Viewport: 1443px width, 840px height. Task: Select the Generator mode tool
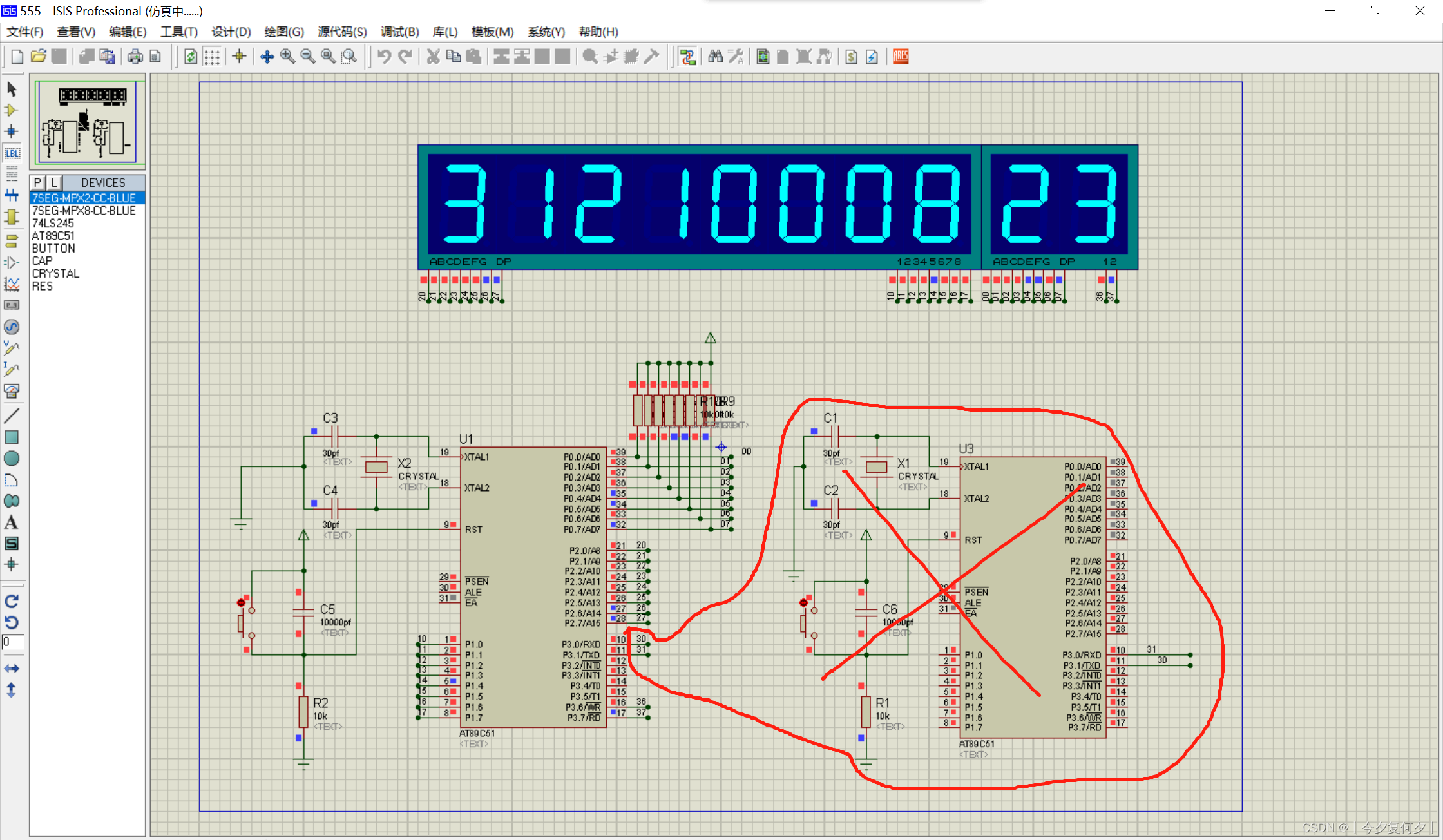(12, 327)
